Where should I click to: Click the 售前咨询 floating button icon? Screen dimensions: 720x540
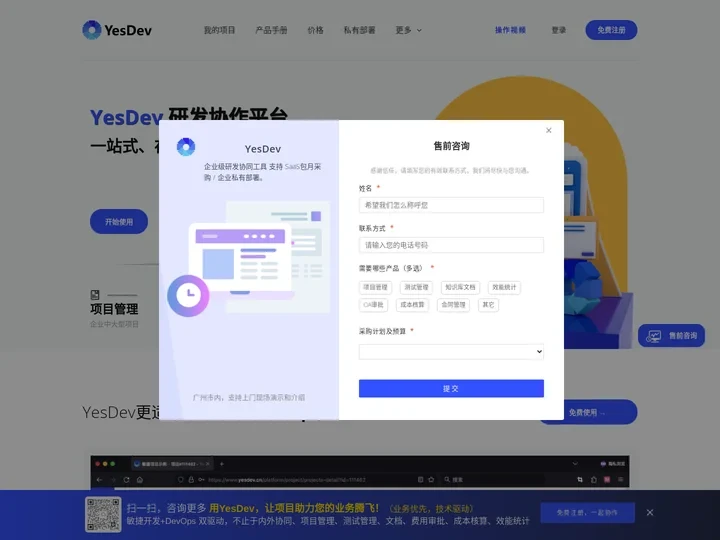point(653,336)
